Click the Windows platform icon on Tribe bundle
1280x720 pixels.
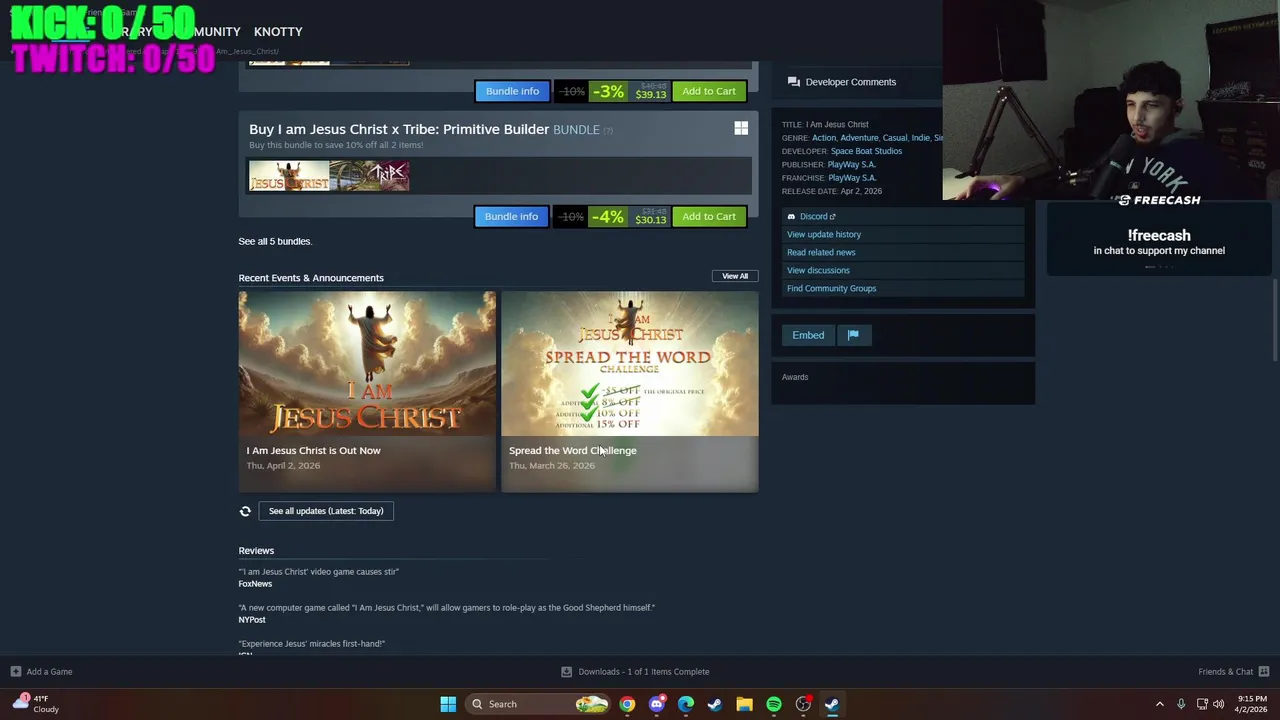(x=741, y=128)
